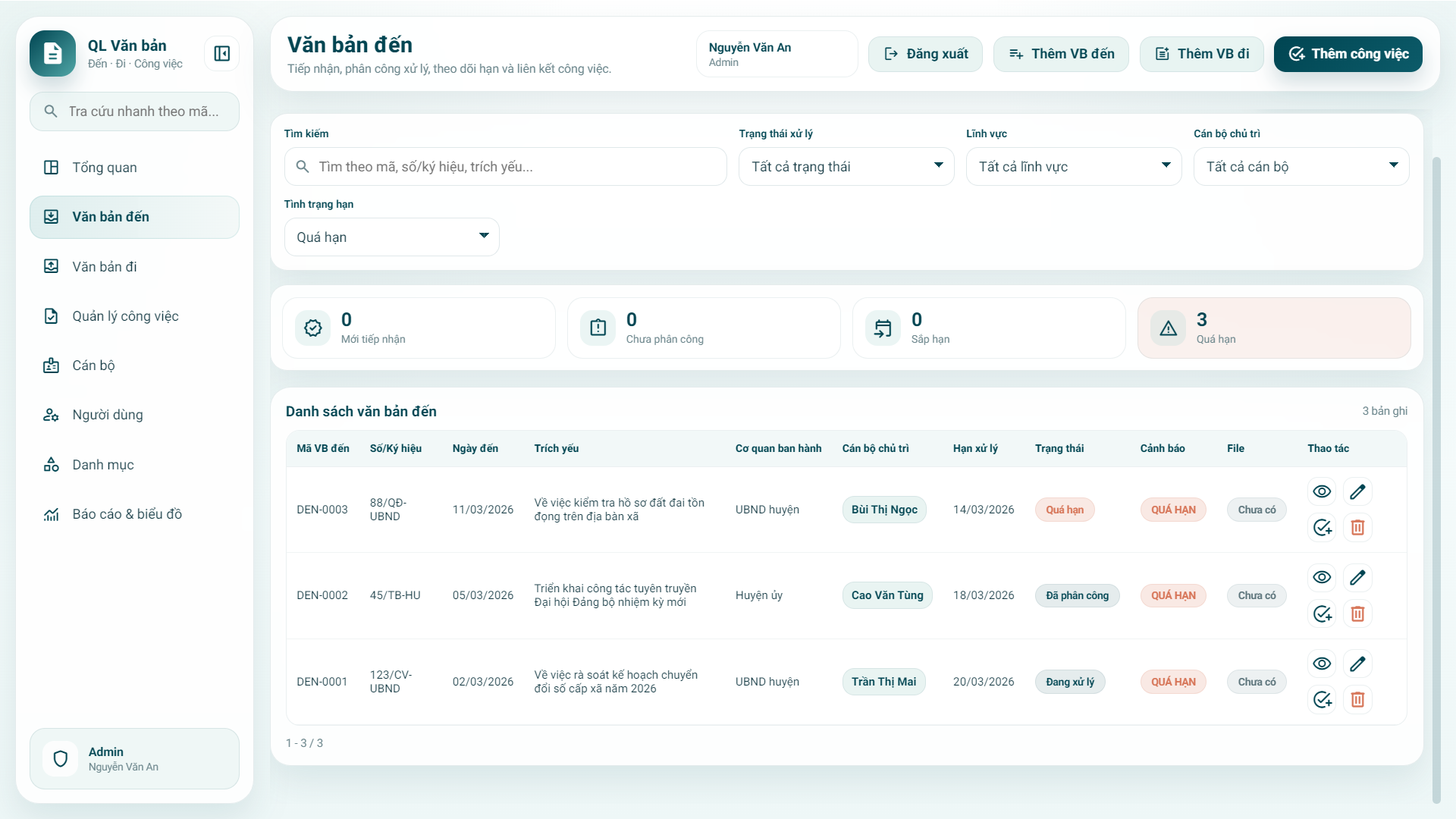The image size is (1456, 819).
Task: Click add-task check icon for DEN-0002
Action: 1322,613
